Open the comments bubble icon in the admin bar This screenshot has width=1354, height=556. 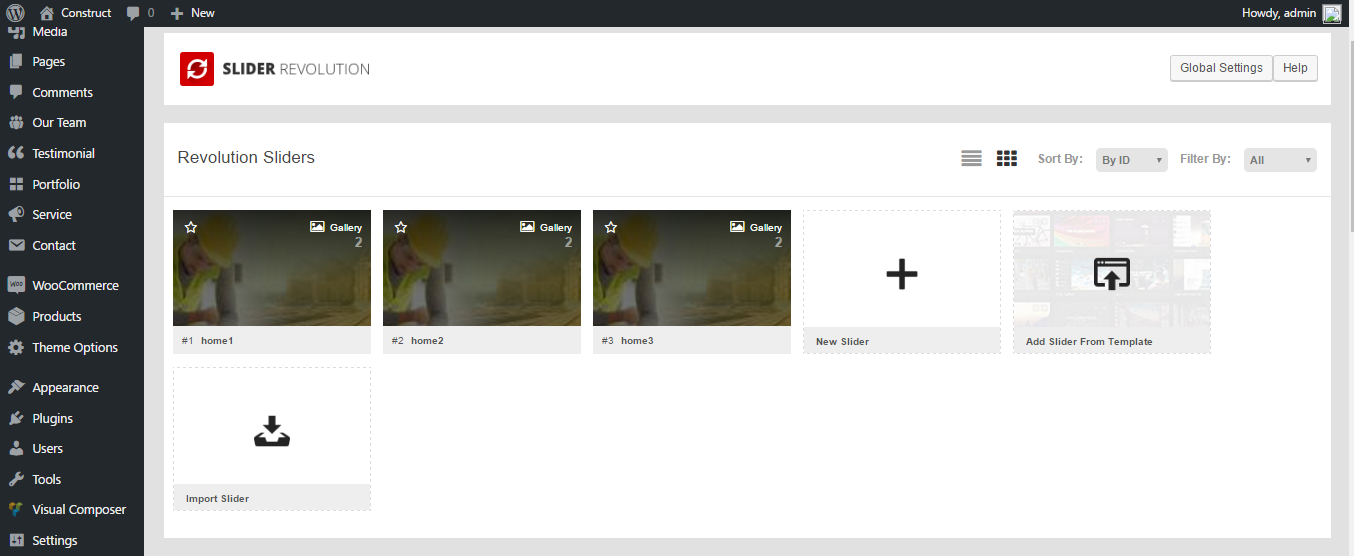click(133, 13)
